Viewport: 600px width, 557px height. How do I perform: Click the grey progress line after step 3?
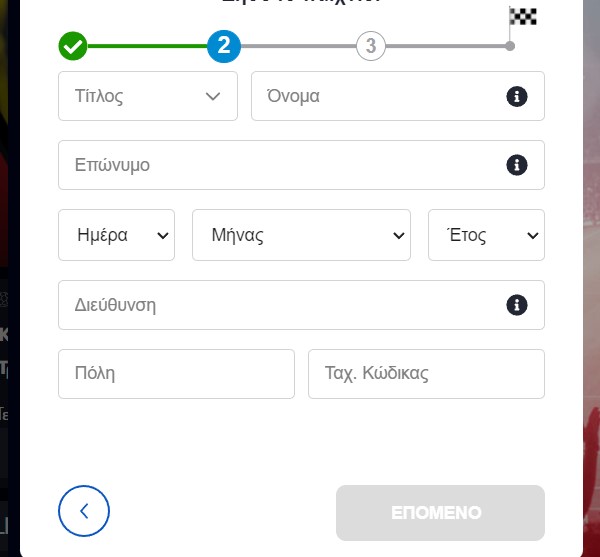(x=446, y=46)
